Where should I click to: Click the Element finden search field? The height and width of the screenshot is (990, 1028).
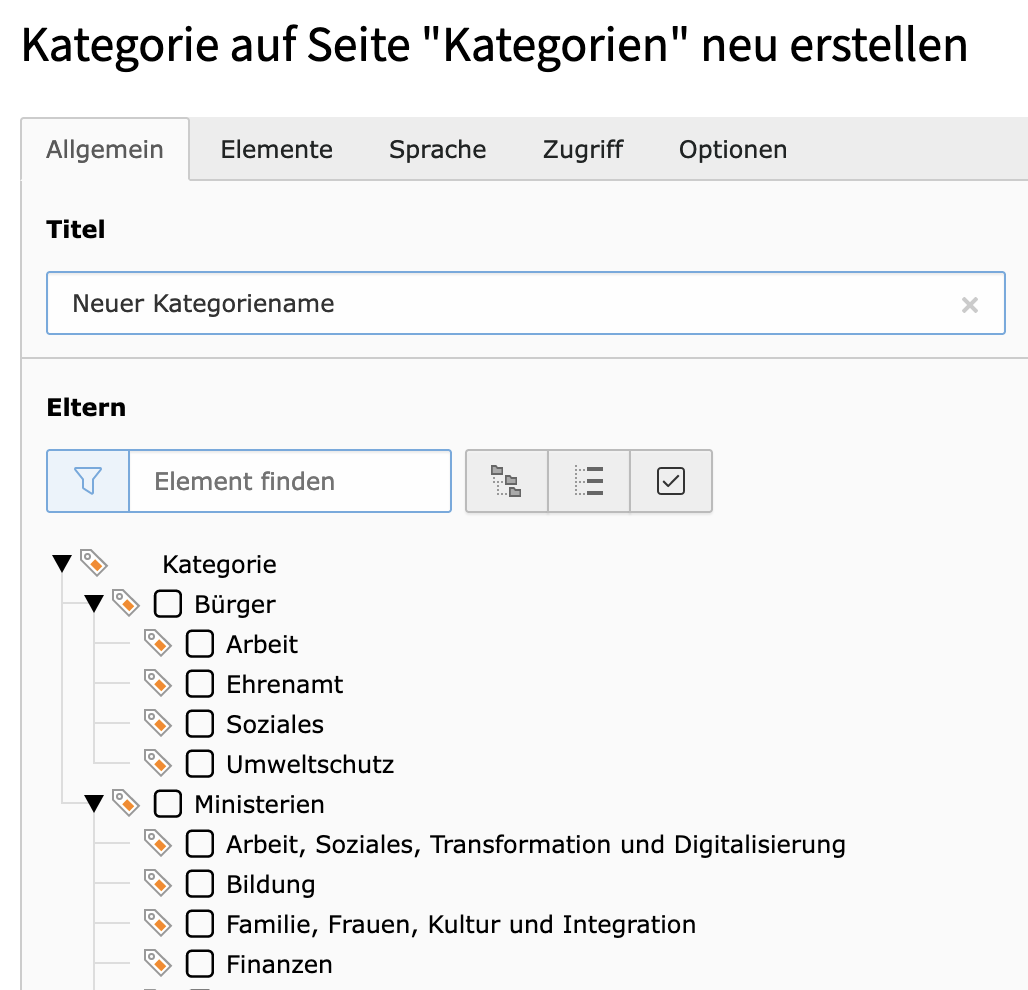point(290,481)
